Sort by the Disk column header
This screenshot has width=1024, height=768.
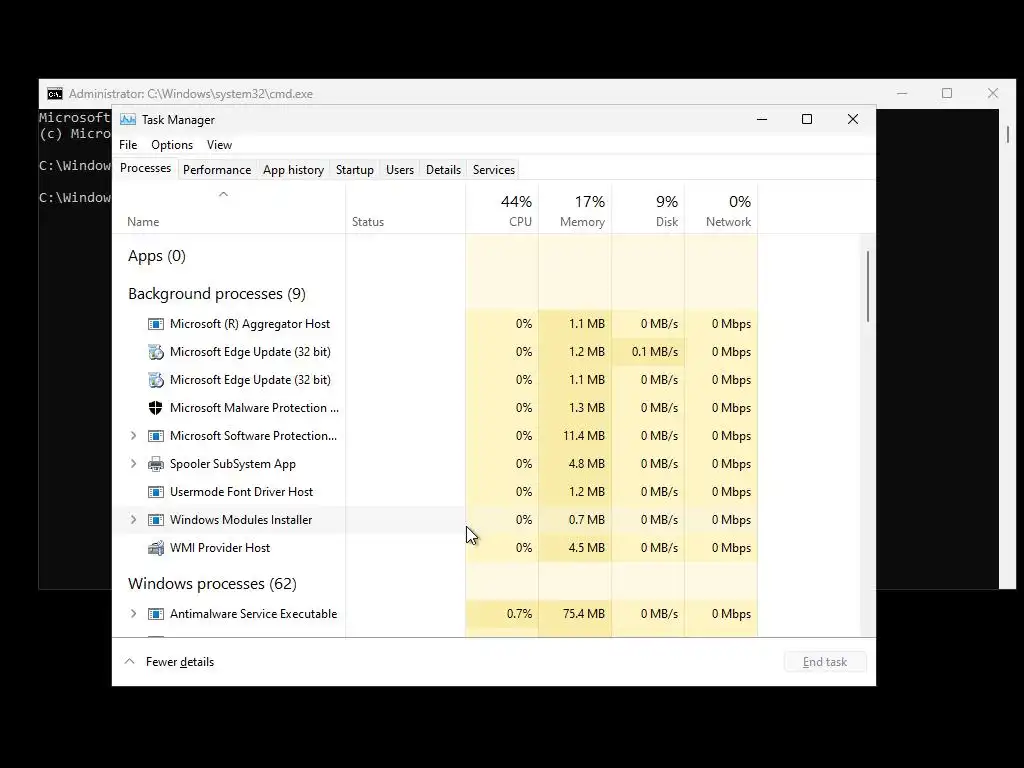point(648,209)
